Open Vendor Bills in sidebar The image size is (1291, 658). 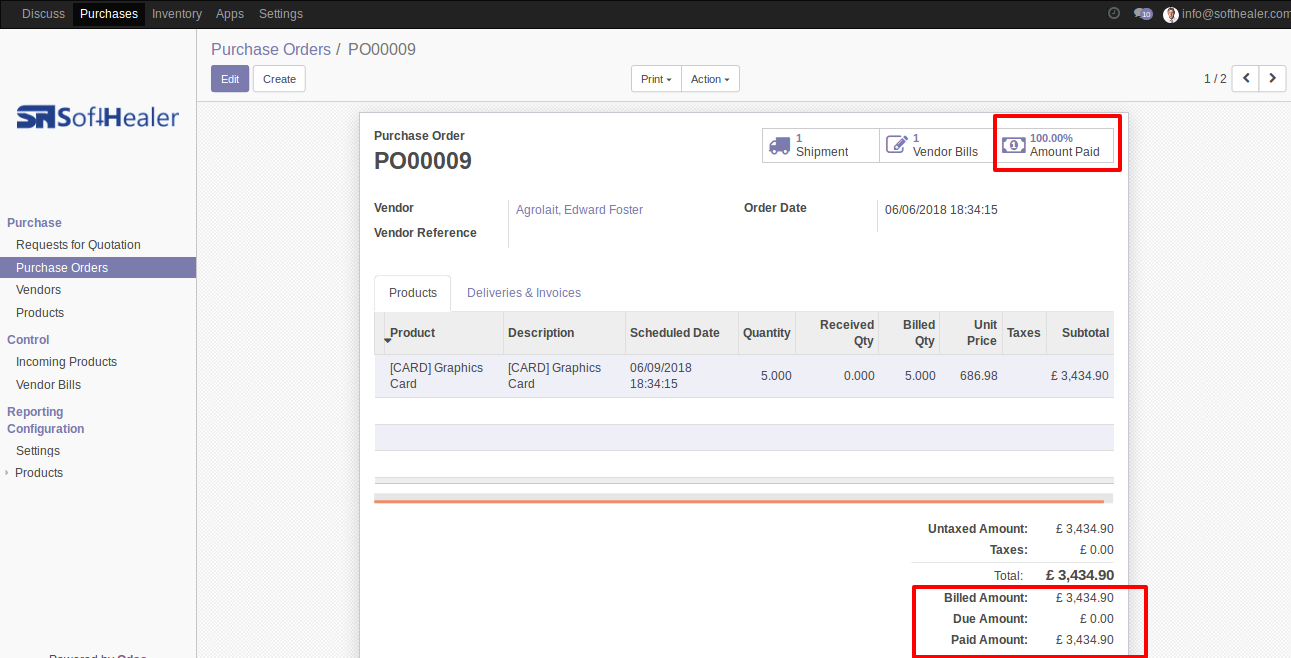[x=48, y=385]
